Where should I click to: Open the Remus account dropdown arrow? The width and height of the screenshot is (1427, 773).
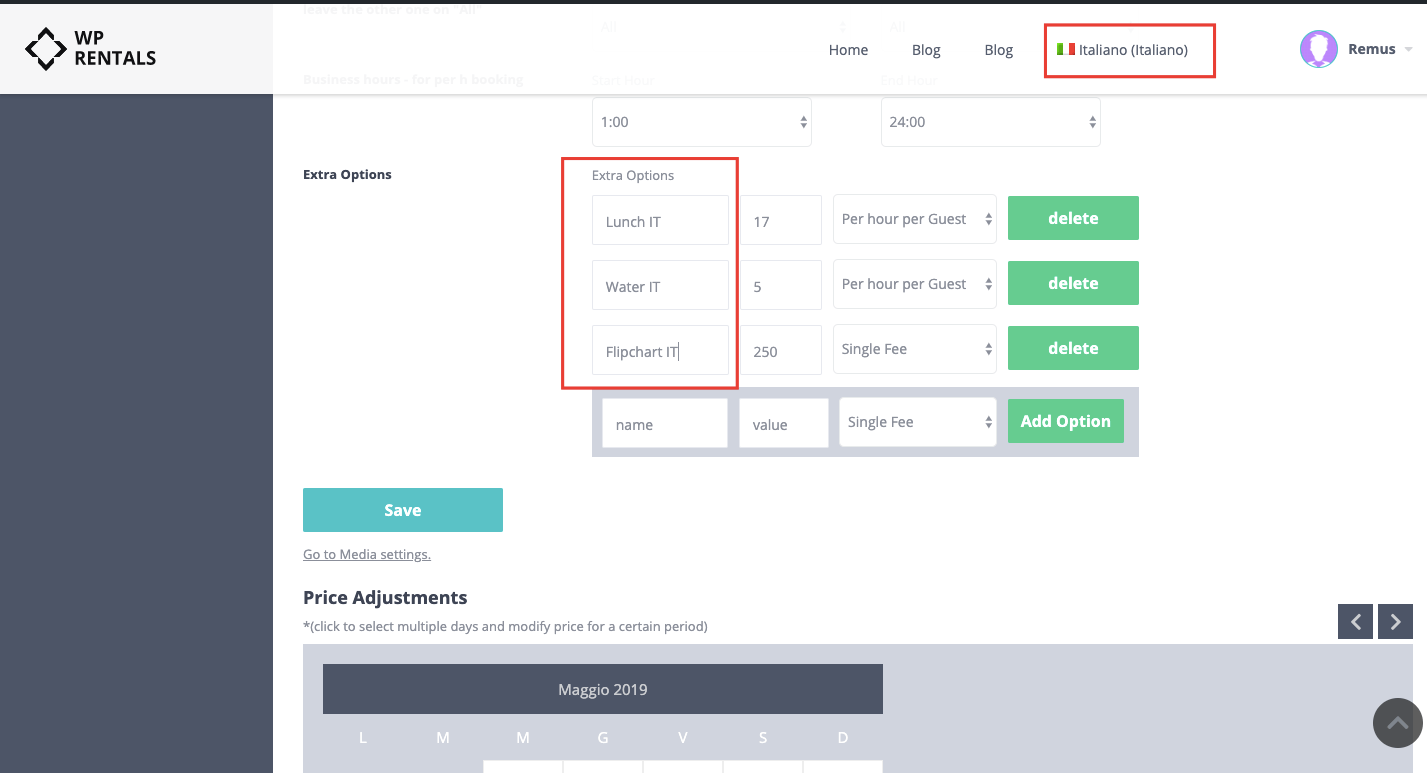[x=1410, y=49]
